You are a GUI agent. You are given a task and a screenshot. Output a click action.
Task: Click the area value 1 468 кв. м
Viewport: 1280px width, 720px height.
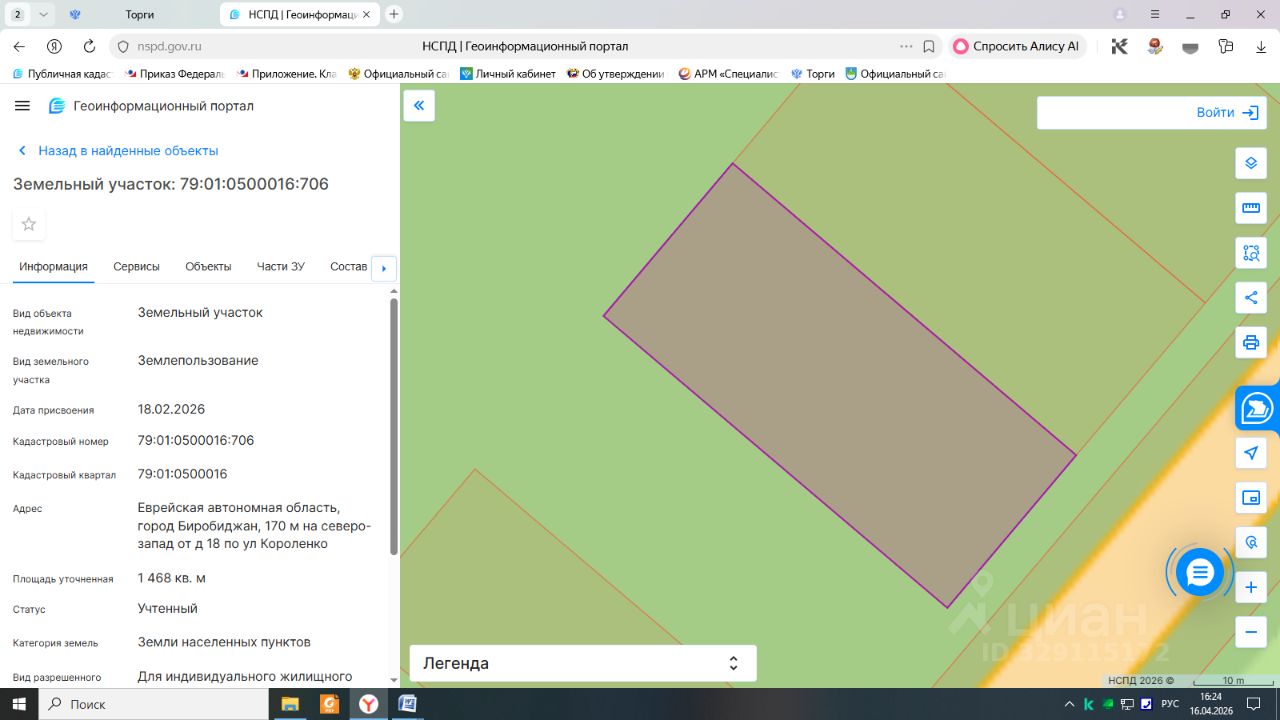click(x=172, y=578)
